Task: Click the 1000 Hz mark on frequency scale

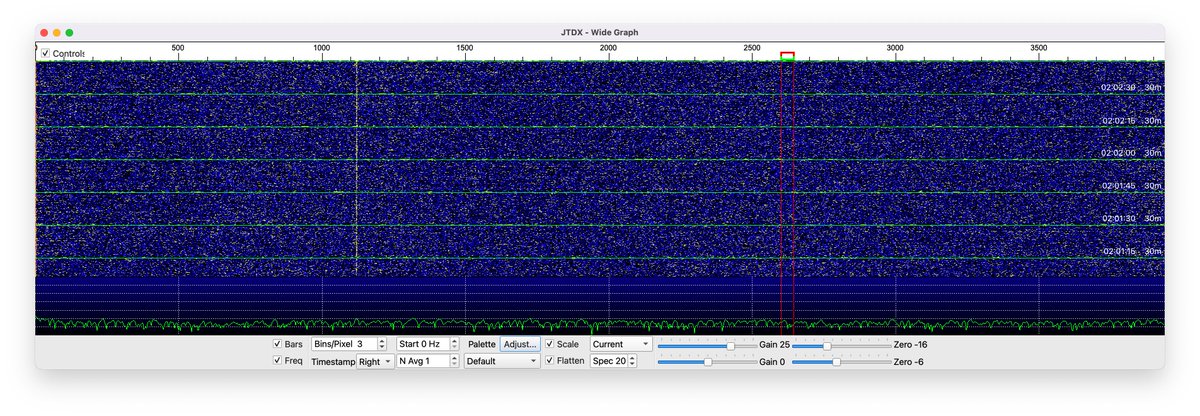Action: tap(321, 48)
